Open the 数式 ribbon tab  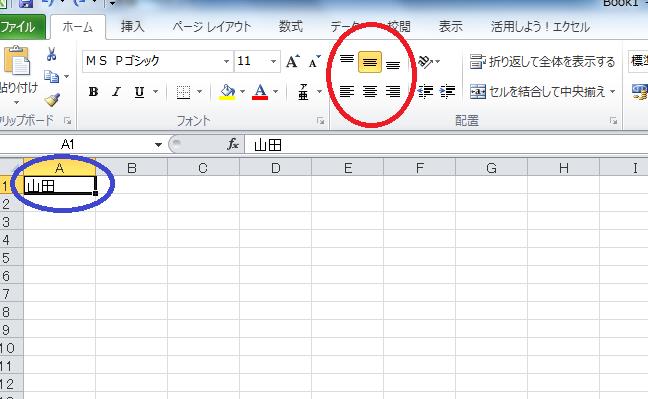[x=291, y=27]
